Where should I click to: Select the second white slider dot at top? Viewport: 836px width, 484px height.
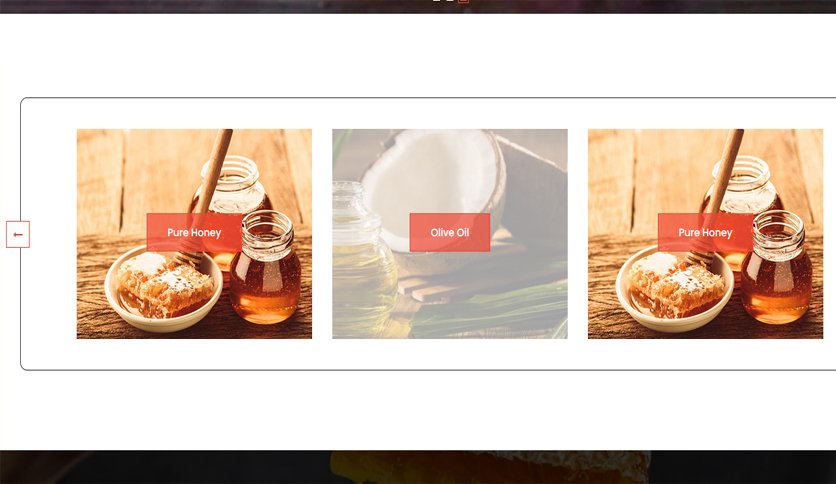[x=450, y=1]
